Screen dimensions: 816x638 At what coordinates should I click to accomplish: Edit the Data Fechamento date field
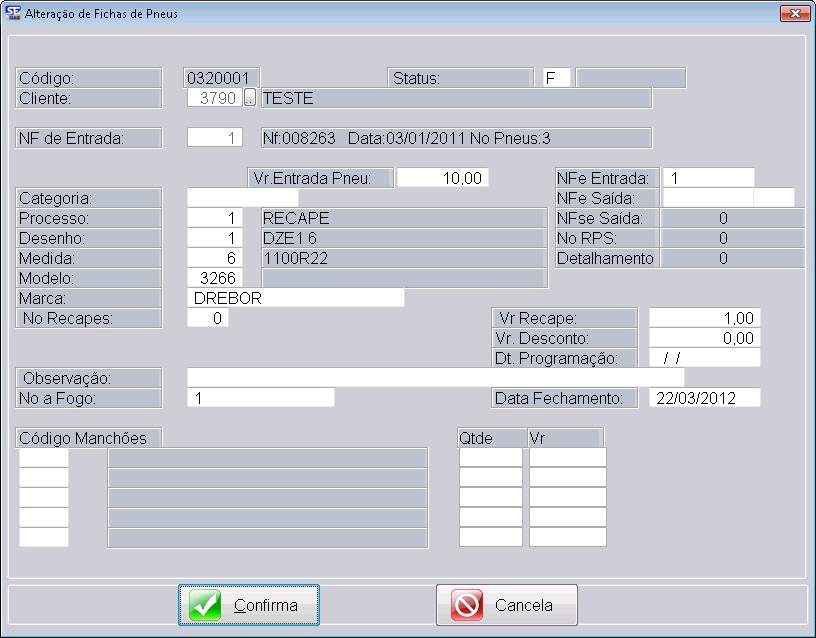pos(705,398)
